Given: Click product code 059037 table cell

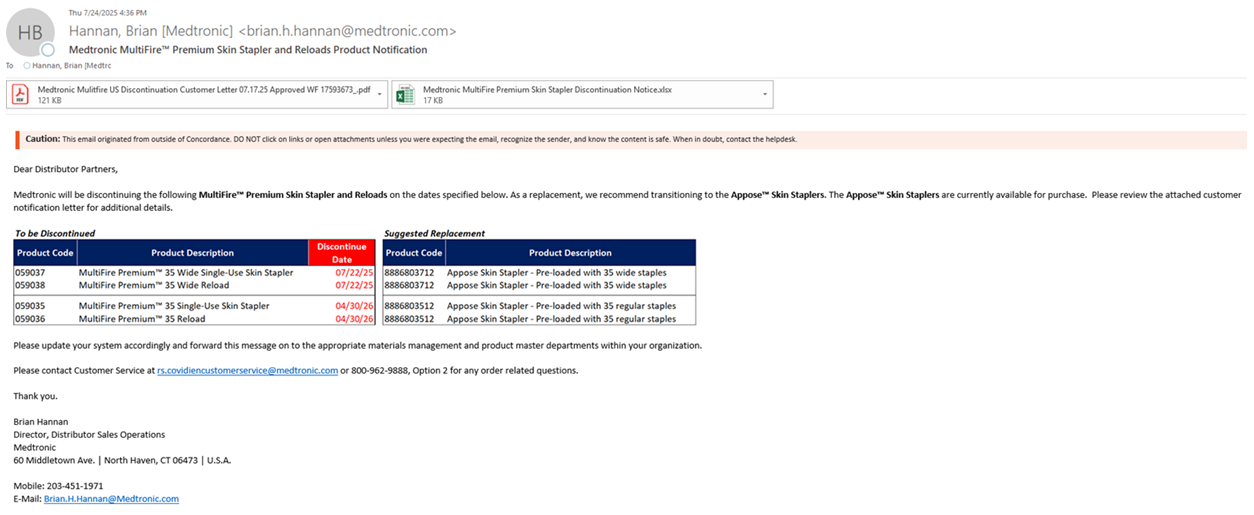Looking at the screenshot, I should coord(31,272).
